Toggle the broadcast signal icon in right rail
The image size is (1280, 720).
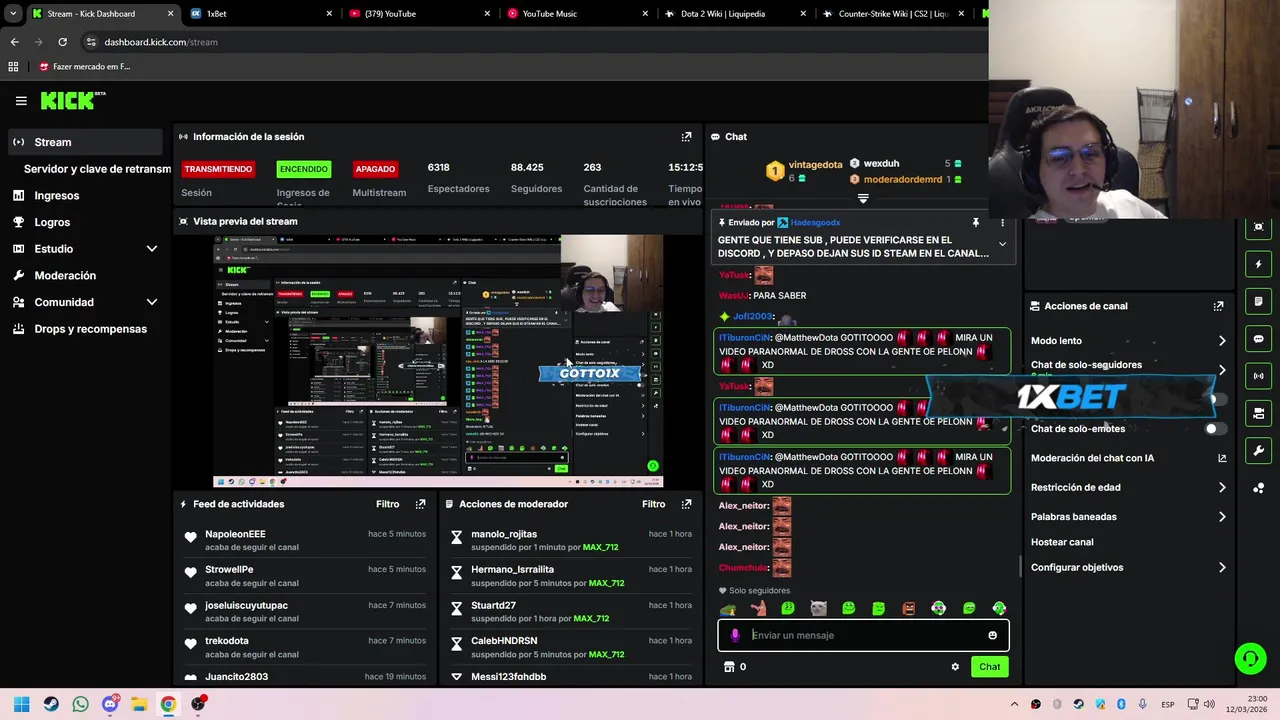tap(1259, 376)
